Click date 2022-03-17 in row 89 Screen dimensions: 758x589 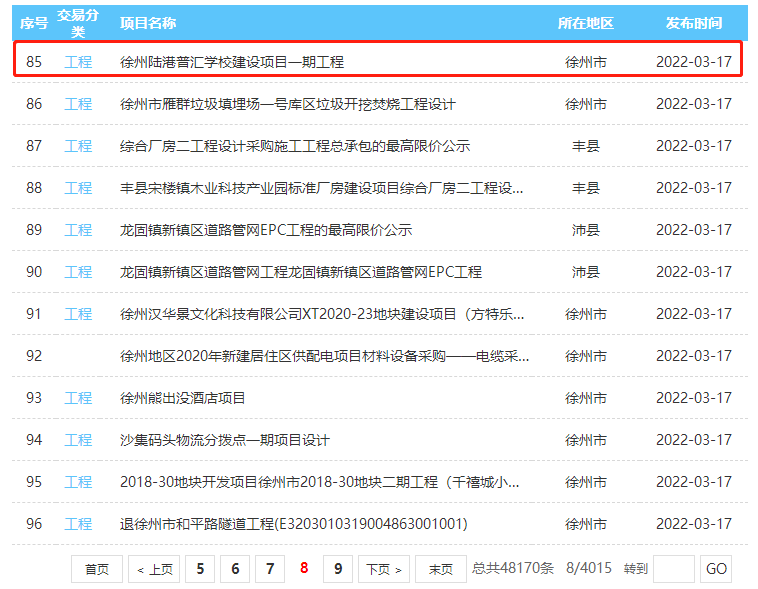click(694, 230)
